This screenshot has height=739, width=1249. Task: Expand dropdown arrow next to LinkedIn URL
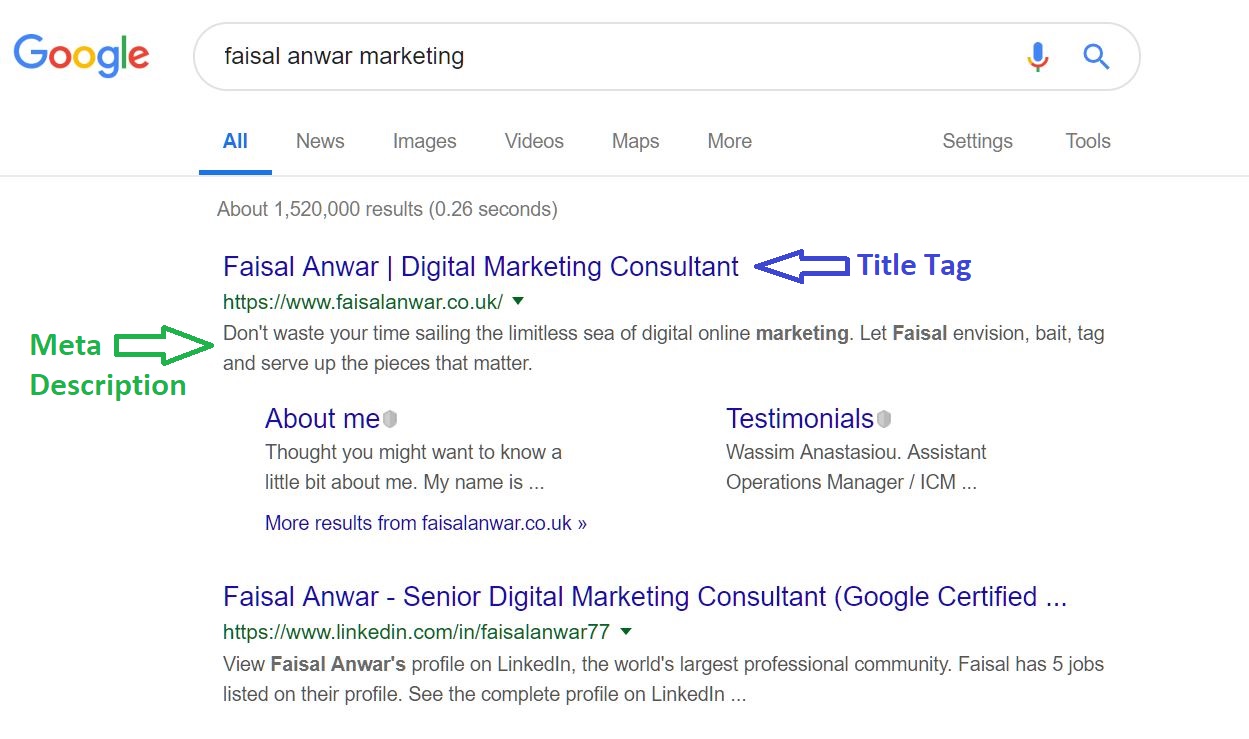626,632
